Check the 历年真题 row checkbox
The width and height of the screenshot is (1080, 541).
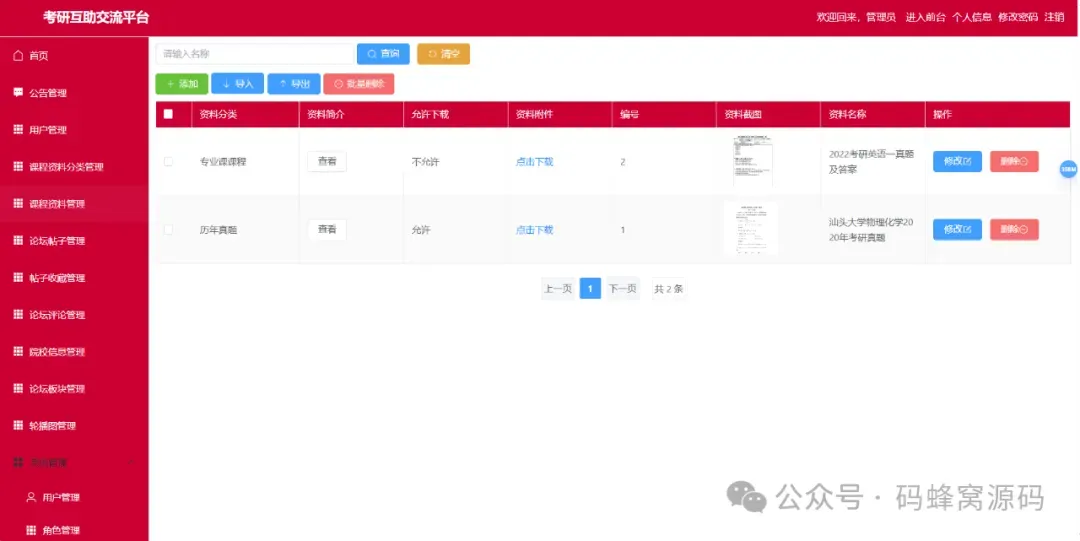click(x=168, y=229)
